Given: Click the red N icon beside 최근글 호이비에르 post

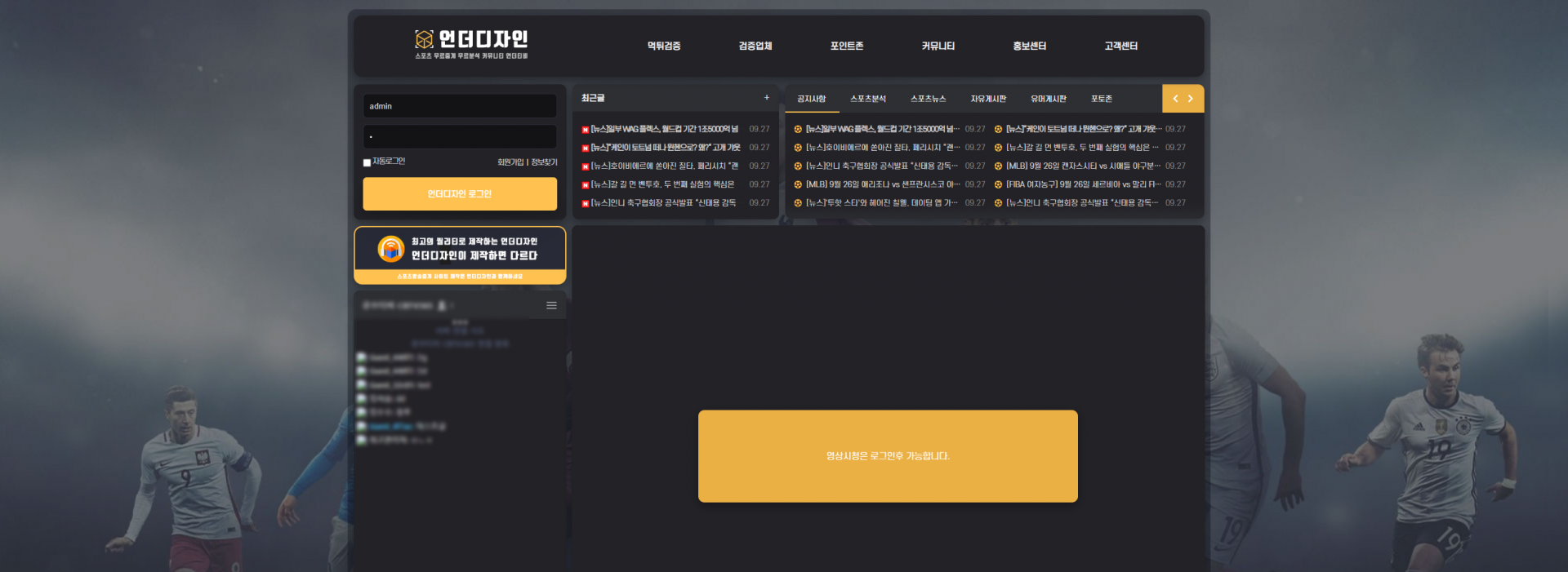Looking at the screenshot, I should (x=585, y=166).
